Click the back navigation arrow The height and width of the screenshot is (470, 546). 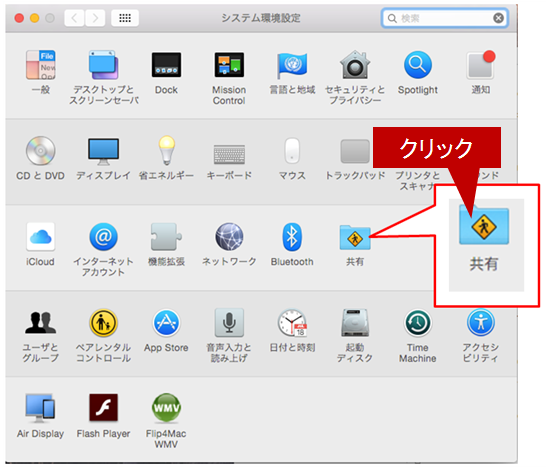(x=74, y=18)
